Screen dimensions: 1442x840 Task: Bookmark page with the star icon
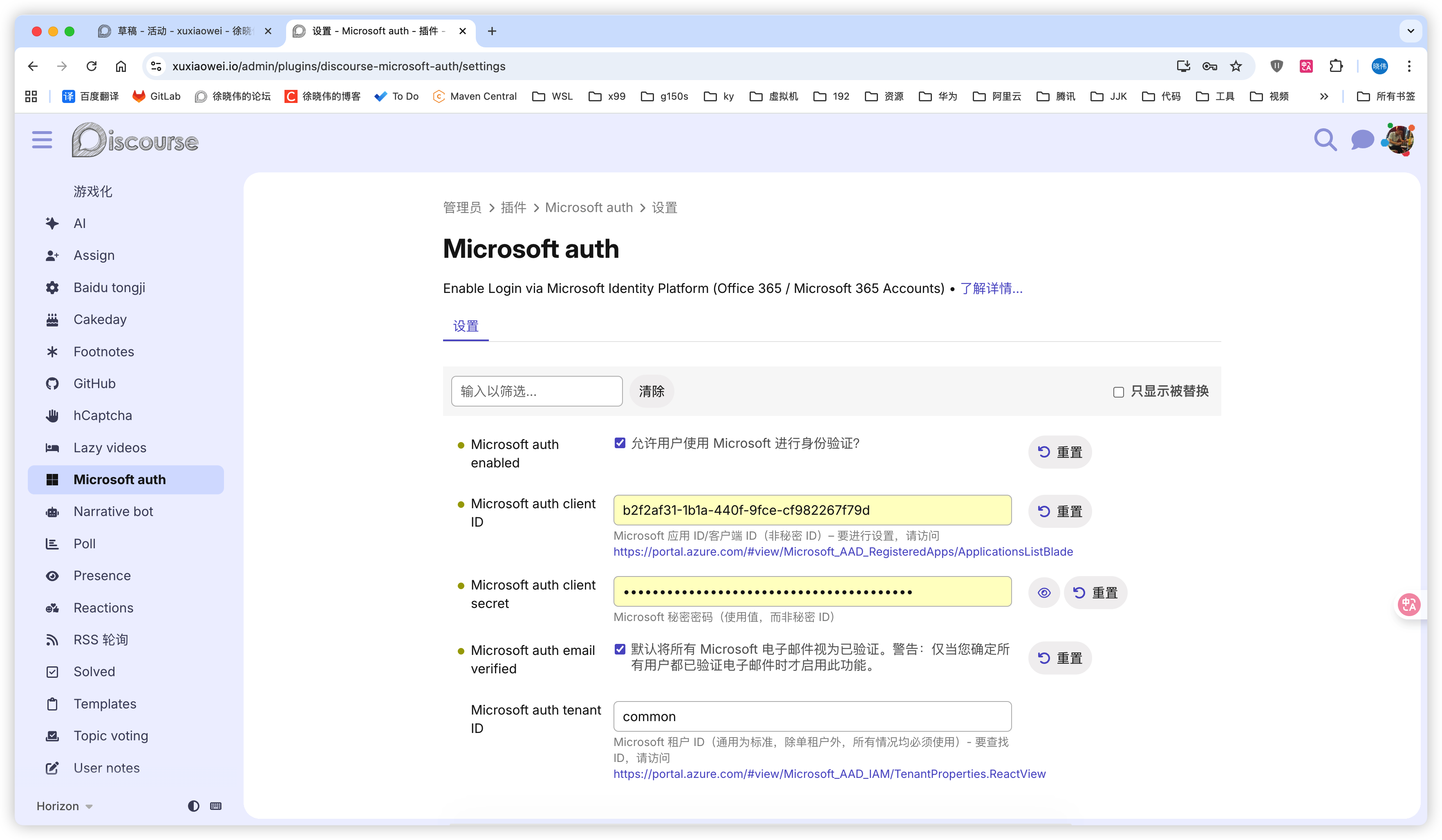pos(1236,66)
